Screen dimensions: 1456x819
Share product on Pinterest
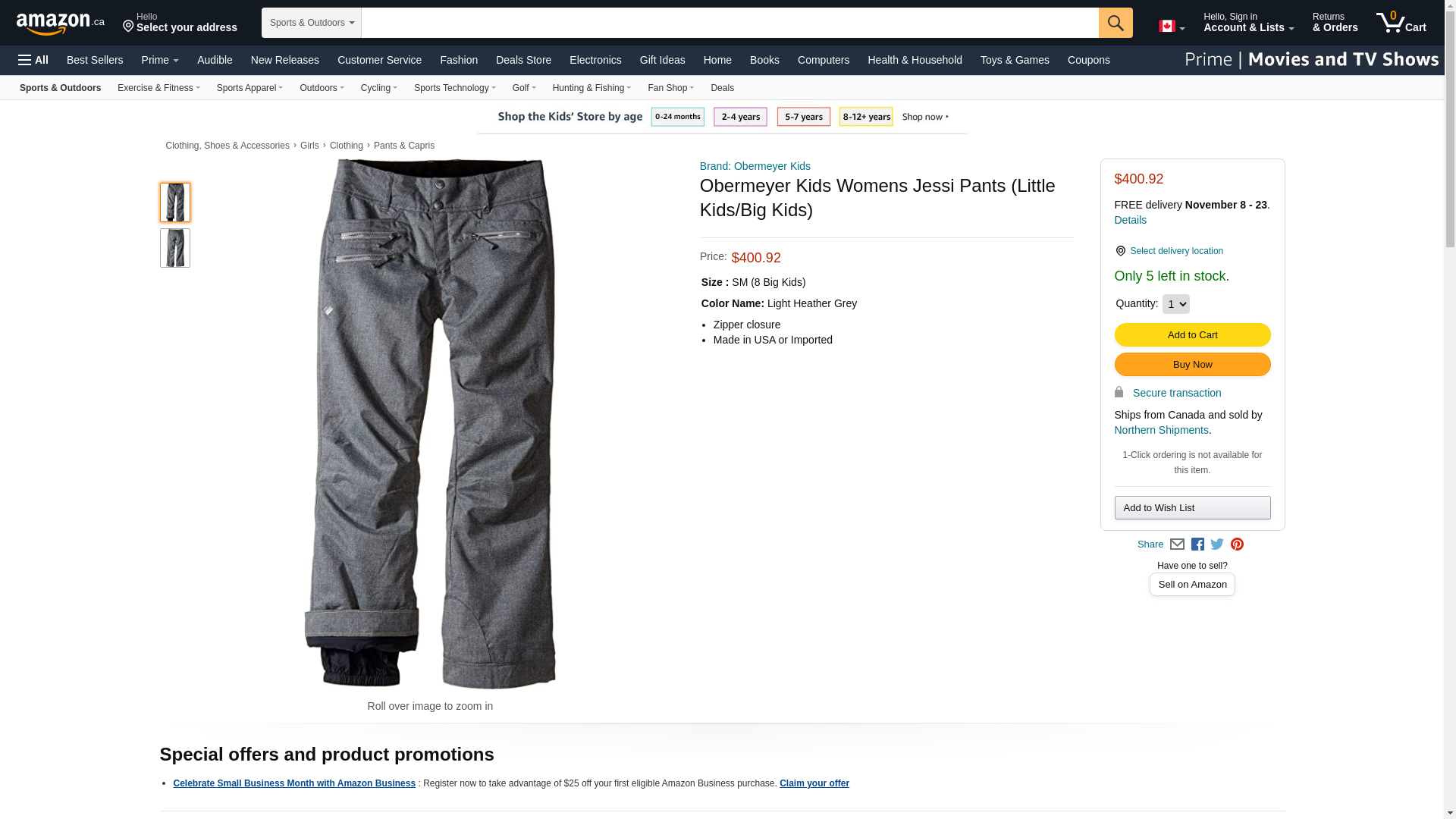(x=1237, y=544)
